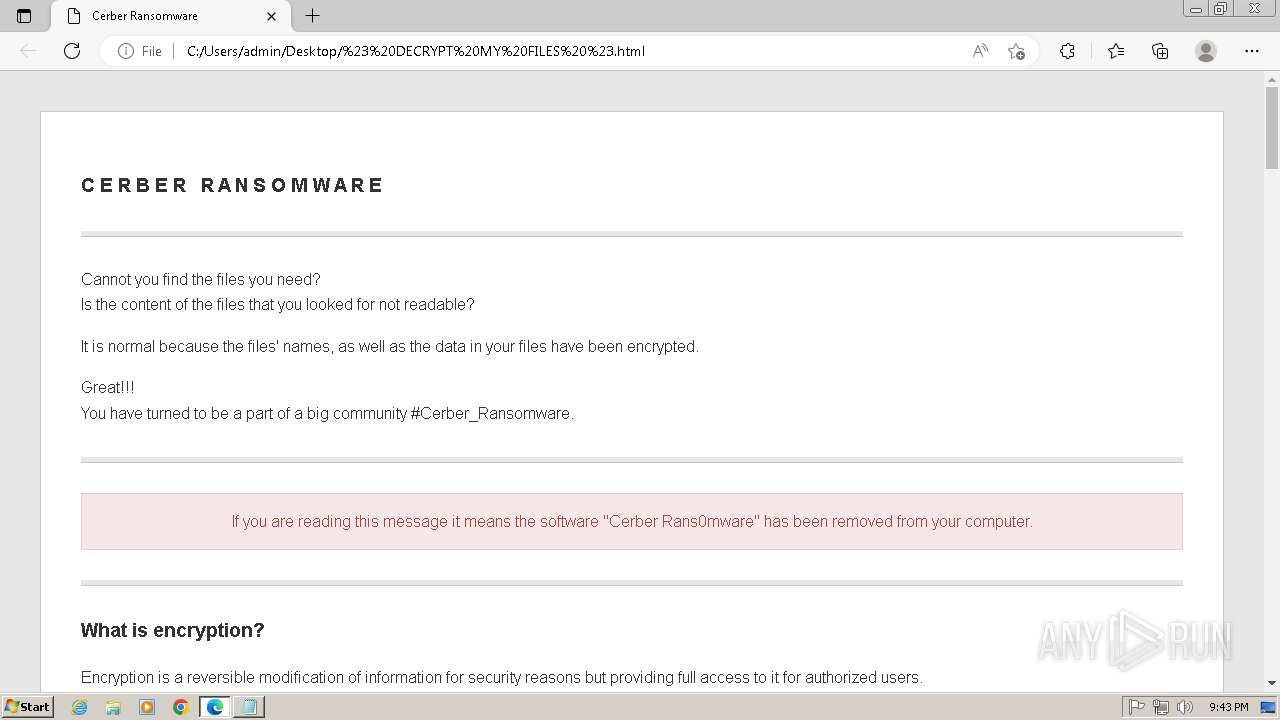Restore down the Edge window

pos(1221,9)
